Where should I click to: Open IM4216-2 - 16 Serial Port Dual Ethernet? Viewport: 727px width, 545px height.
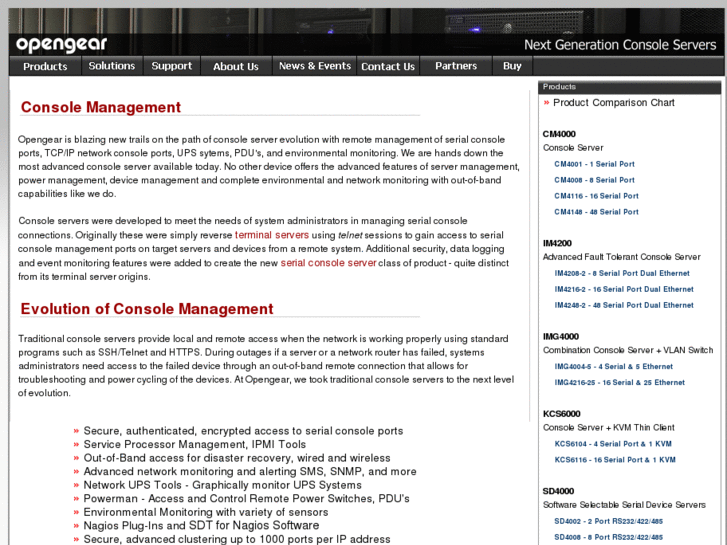624,289
